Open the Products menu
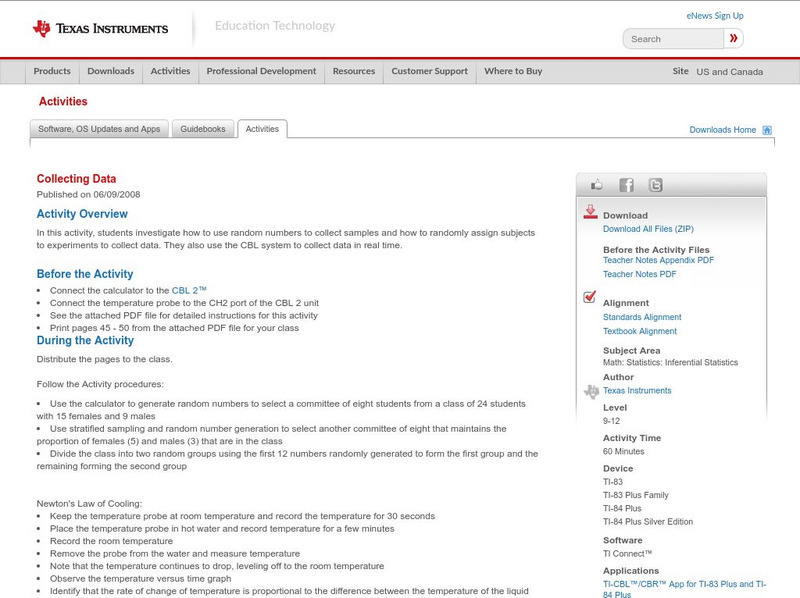Viewport: 800px width, 598px height. [x=52, y=71]
